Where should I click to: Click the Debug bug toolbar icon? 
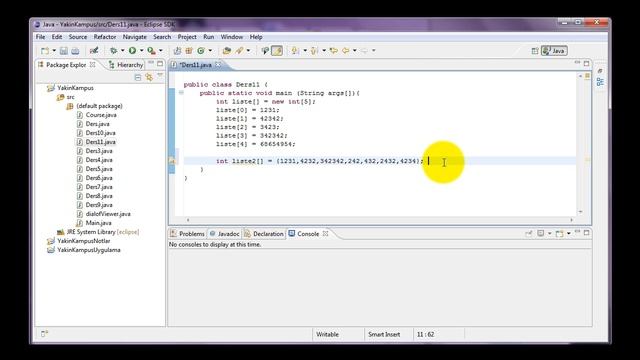113,51
